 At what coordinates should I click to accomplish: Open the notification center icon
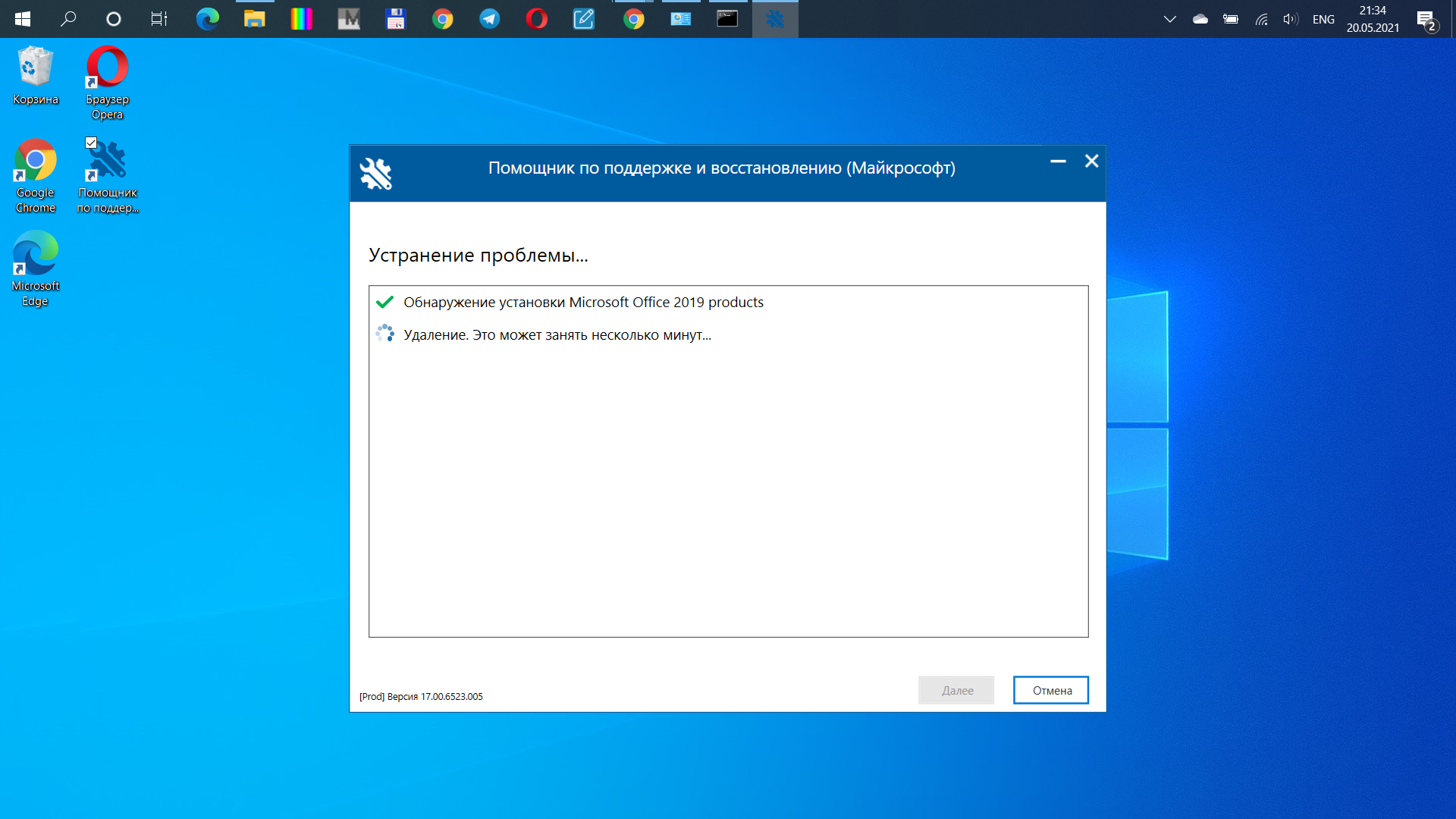(1426, 20)
